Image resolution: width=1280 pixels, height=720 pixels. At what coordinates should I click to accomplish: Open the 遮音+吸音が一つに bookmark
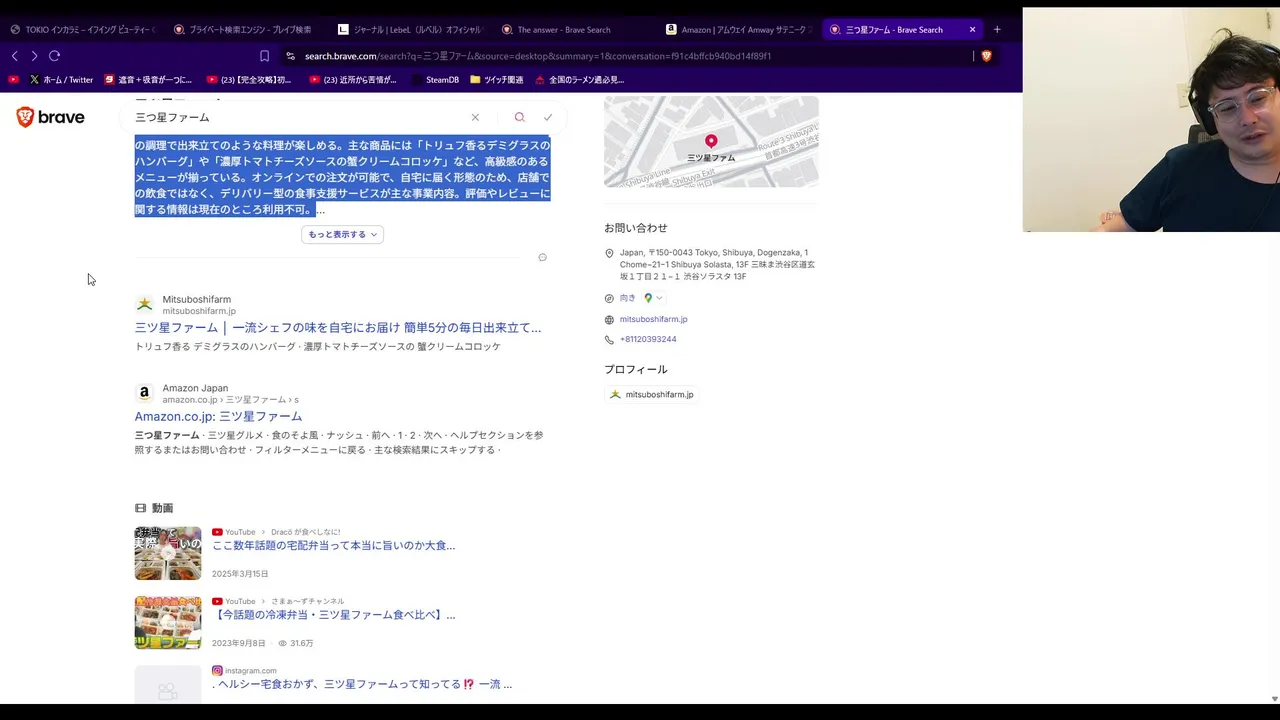(148, 79)
